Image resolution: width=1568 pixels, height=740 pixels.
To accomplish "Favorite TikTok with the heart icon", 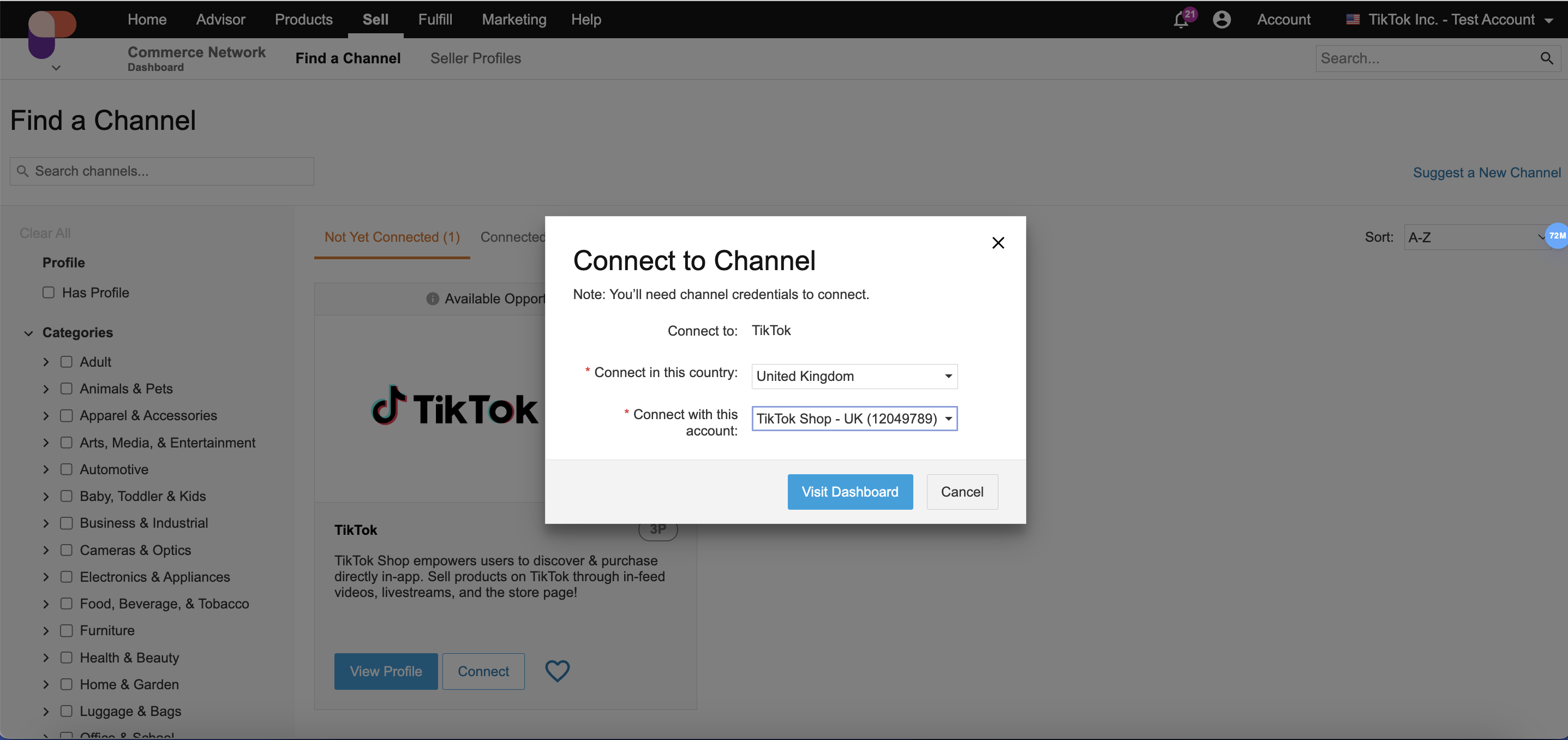I will coord(556,671).
